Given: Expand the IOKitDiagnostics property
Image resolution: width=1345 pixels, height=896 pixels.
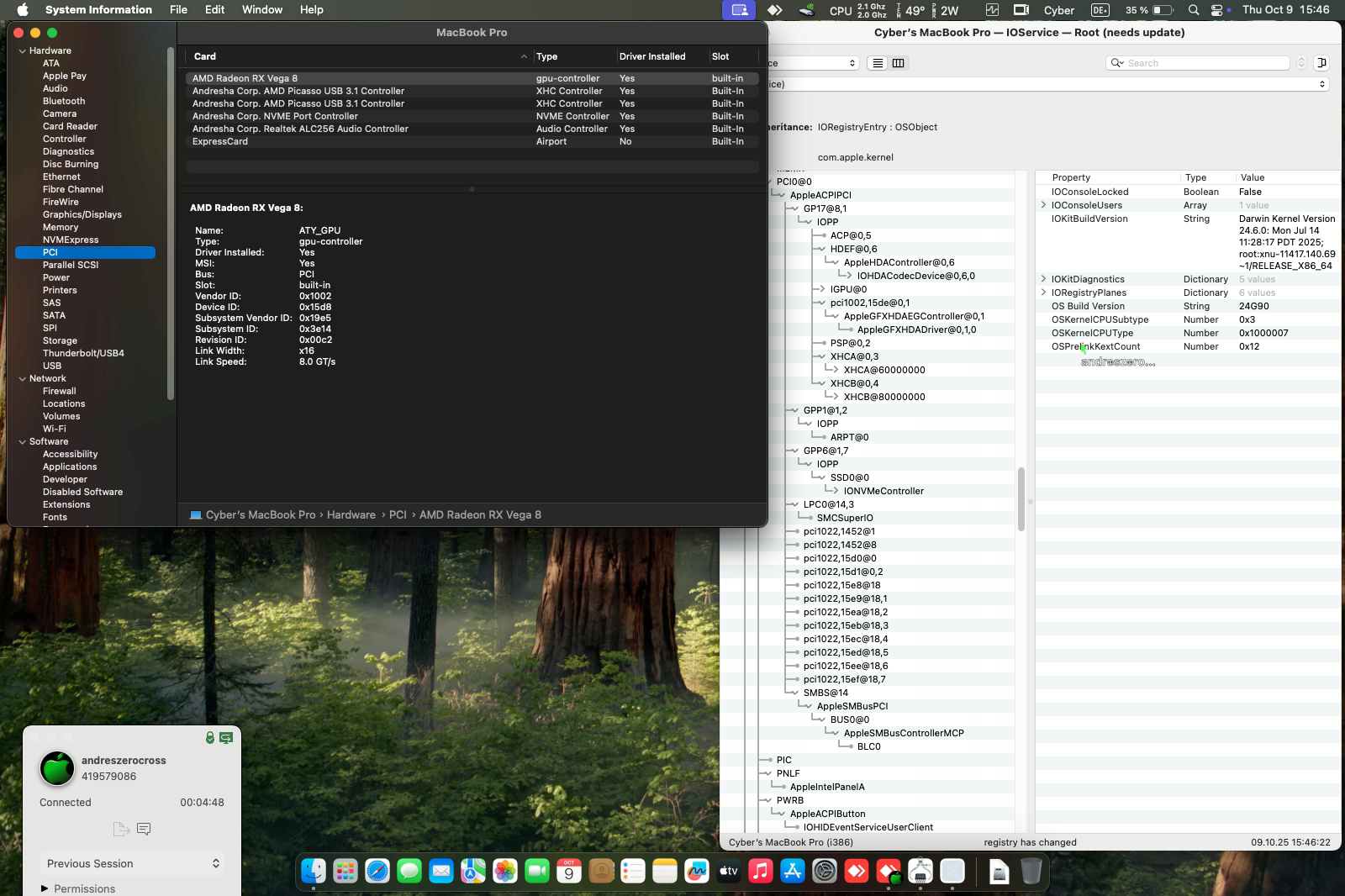Looking at the screenshot, I should point(1044,279).
